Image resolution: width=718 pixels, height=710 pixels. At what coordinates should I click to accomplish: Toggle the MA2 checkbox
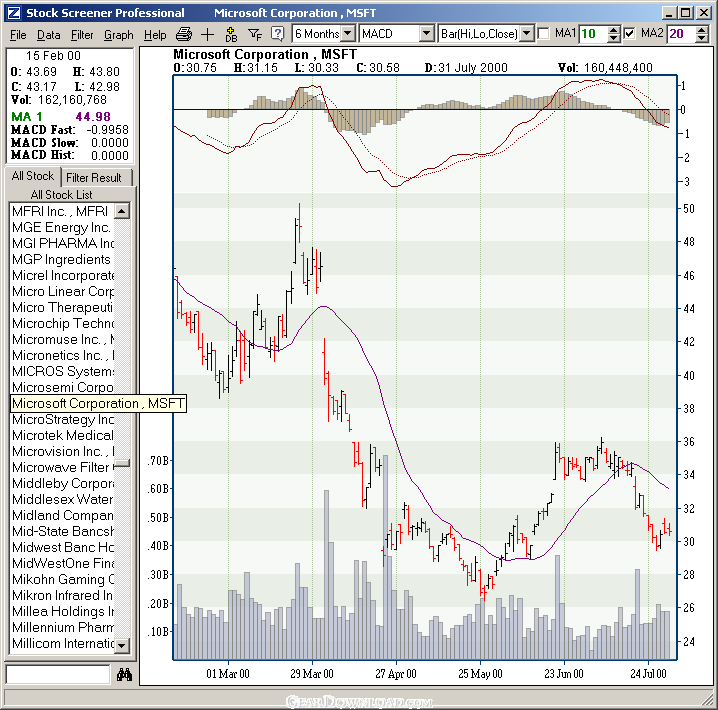[629, 33]
